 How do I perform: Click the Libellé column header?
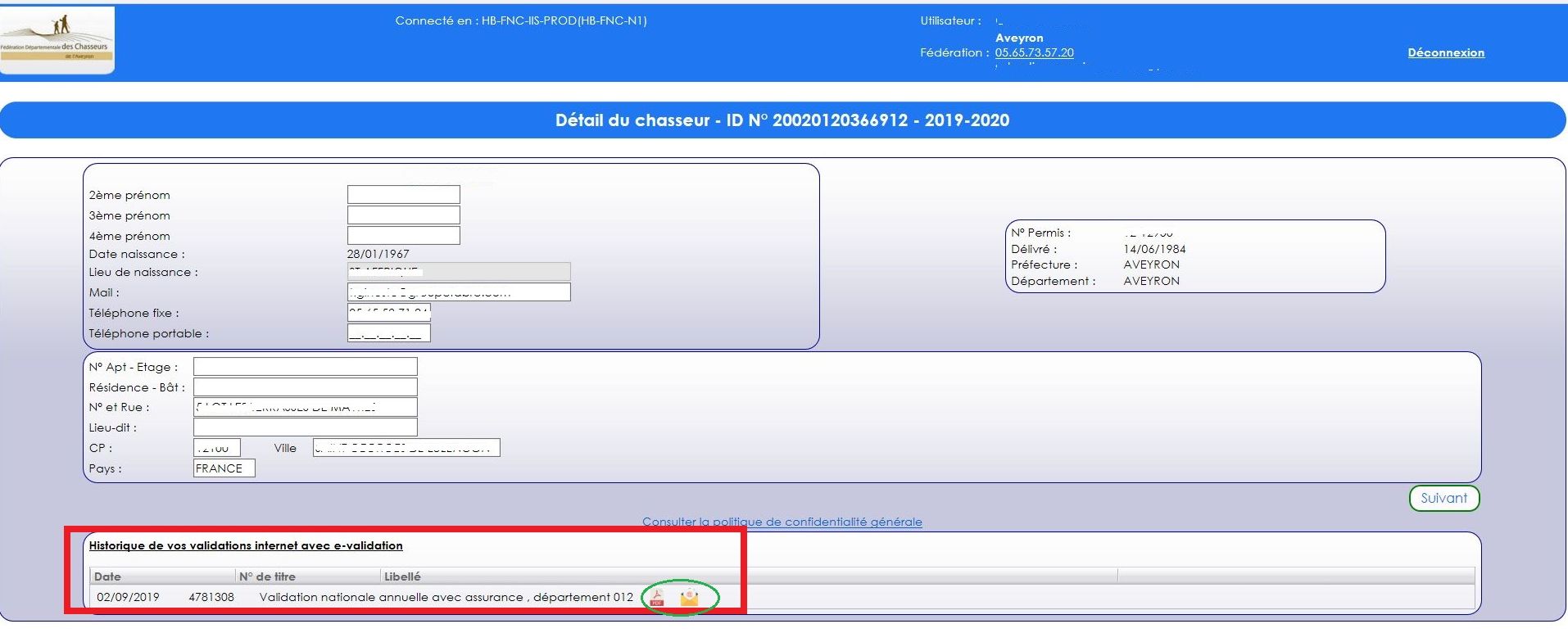(401, 576)
